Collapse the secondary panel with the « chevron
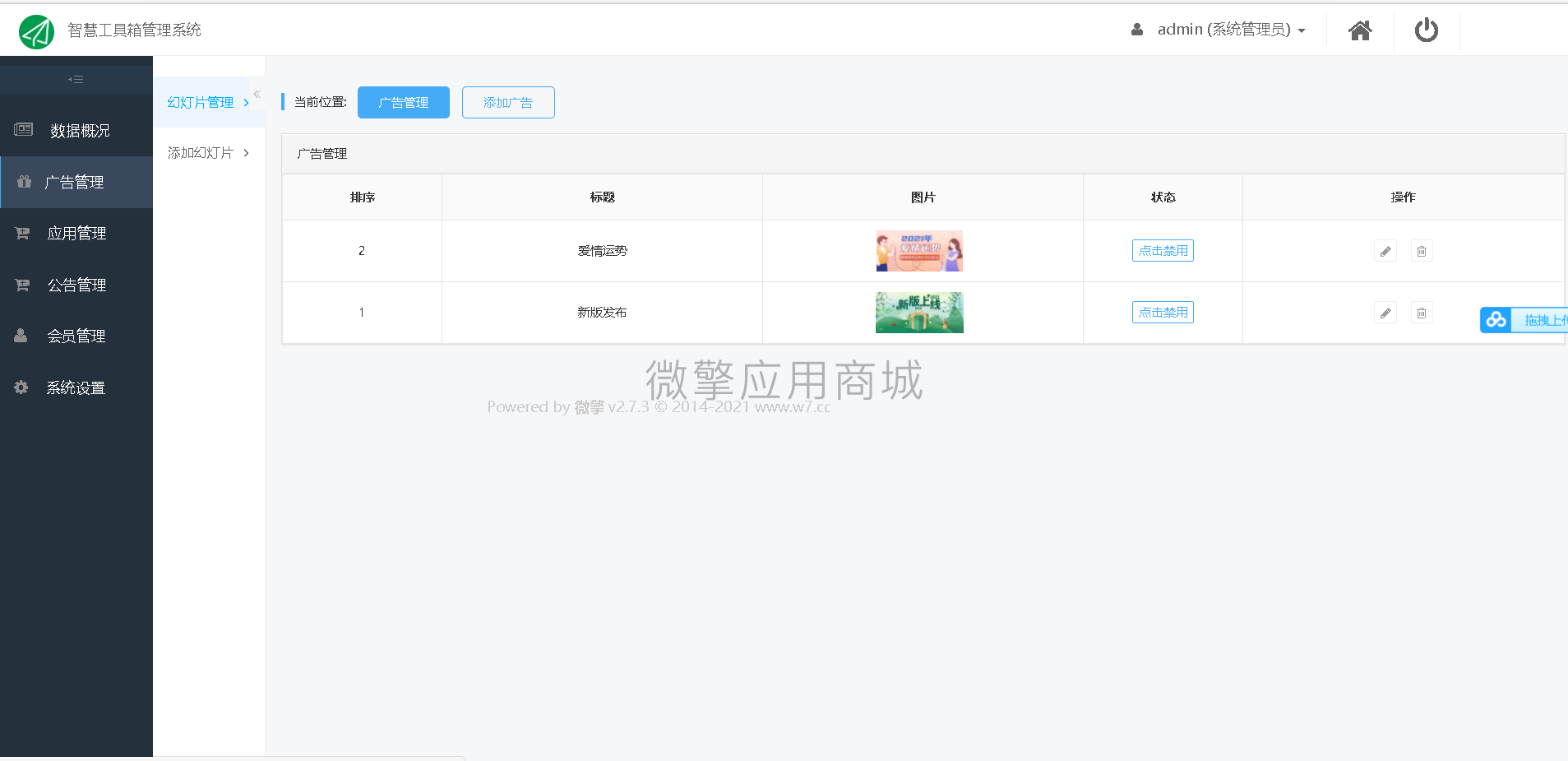1568x761 pixels. [257, 94]
